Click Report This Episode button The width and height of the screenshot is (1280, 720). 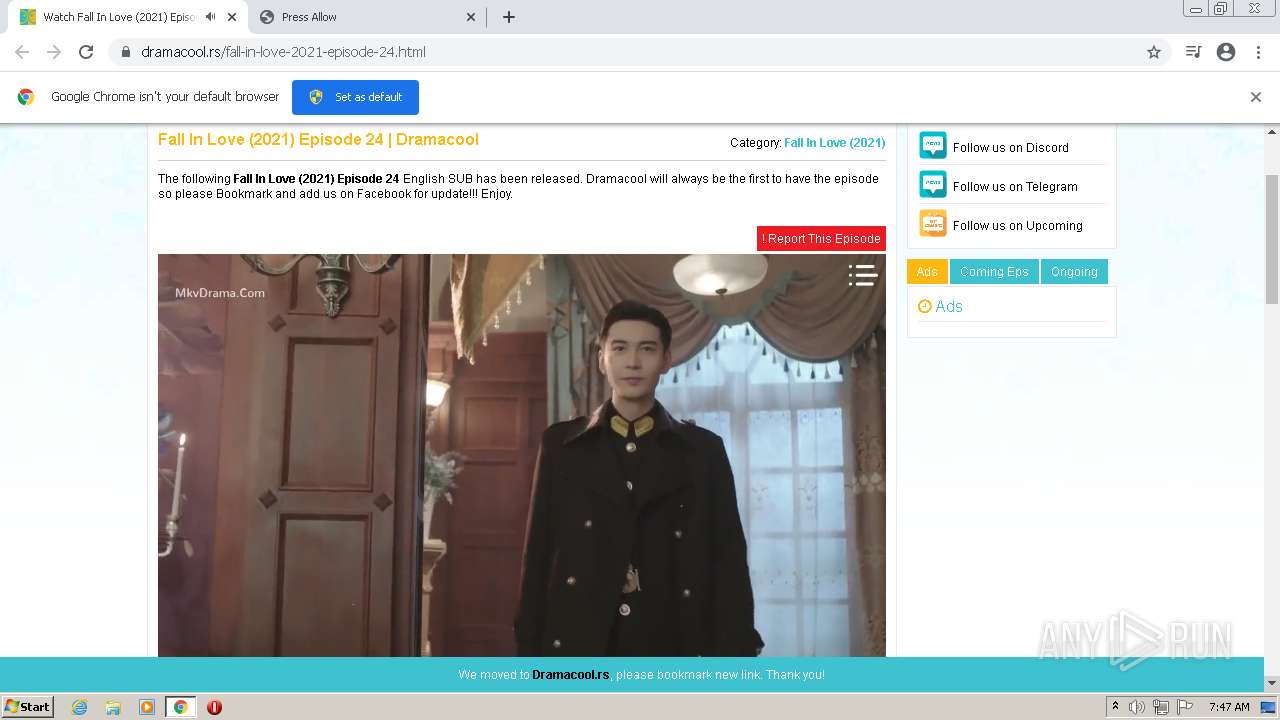click(821, 239)
